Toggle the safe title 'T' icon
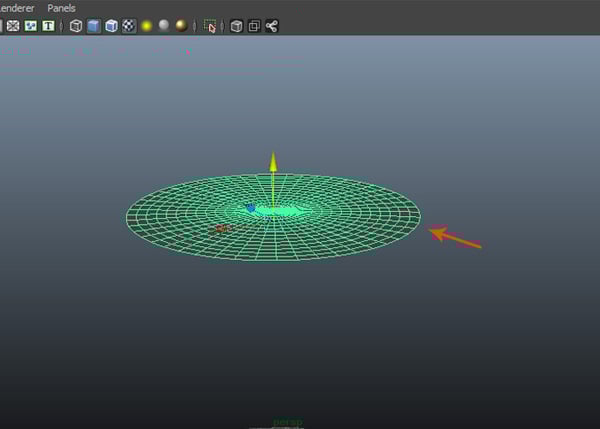The width and height of the screenshot is (600, 429). point(47,26)
